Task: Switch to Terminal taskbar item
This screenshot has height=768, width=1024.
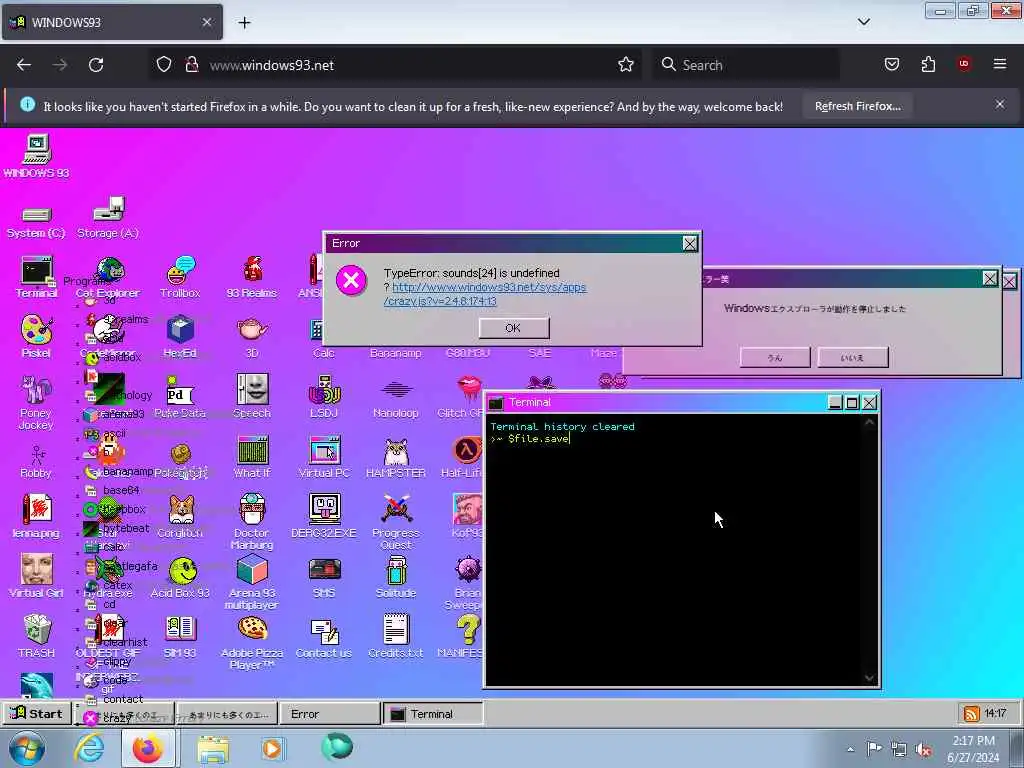Action: point(432,714)
